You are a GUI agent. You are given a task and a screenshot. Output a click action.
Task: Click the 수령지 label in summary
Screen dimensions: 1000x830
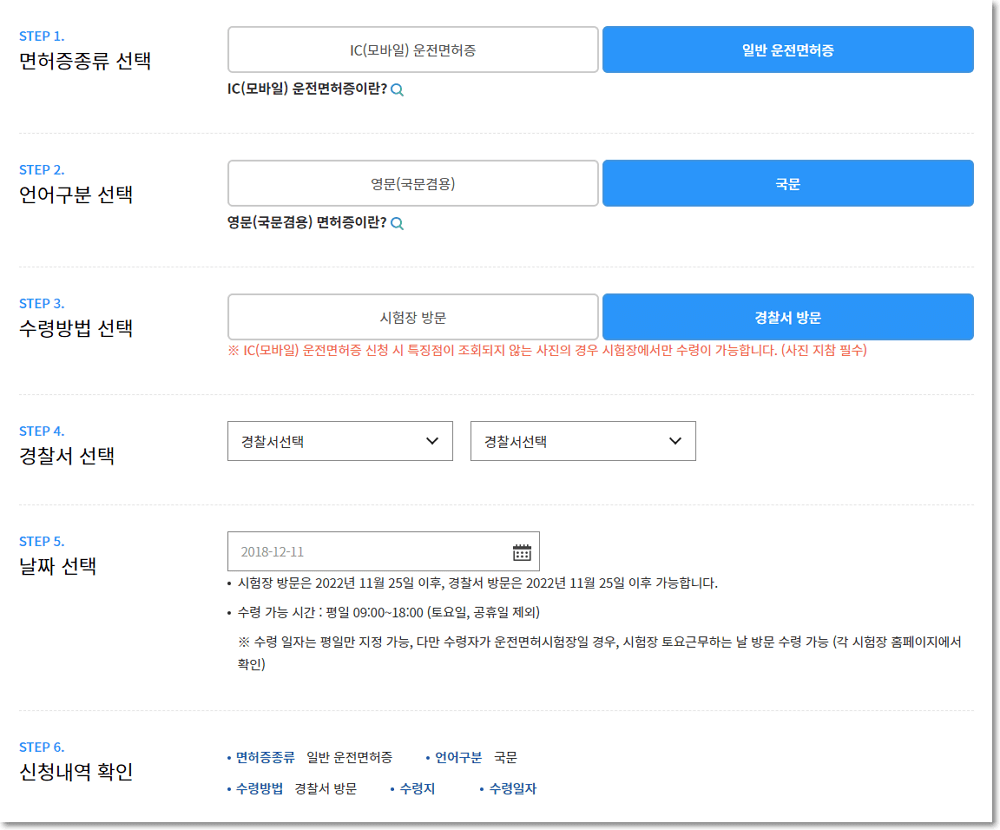pos(417,789)
